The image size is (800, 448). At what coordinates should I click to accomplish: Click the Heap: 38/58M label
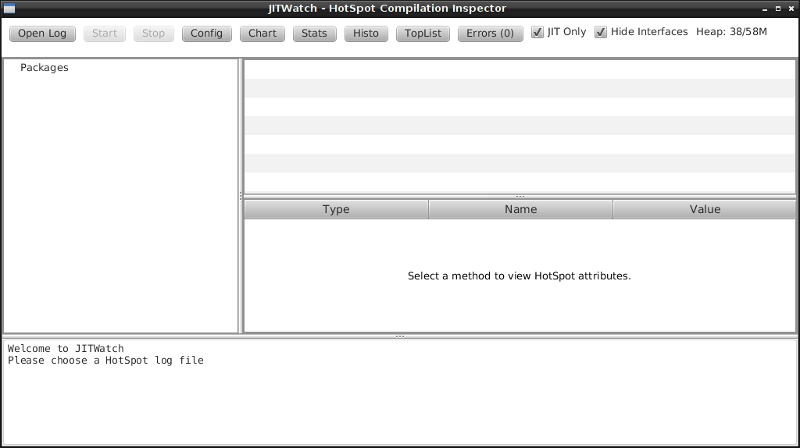pyautogui.click(x=732, y=32)
